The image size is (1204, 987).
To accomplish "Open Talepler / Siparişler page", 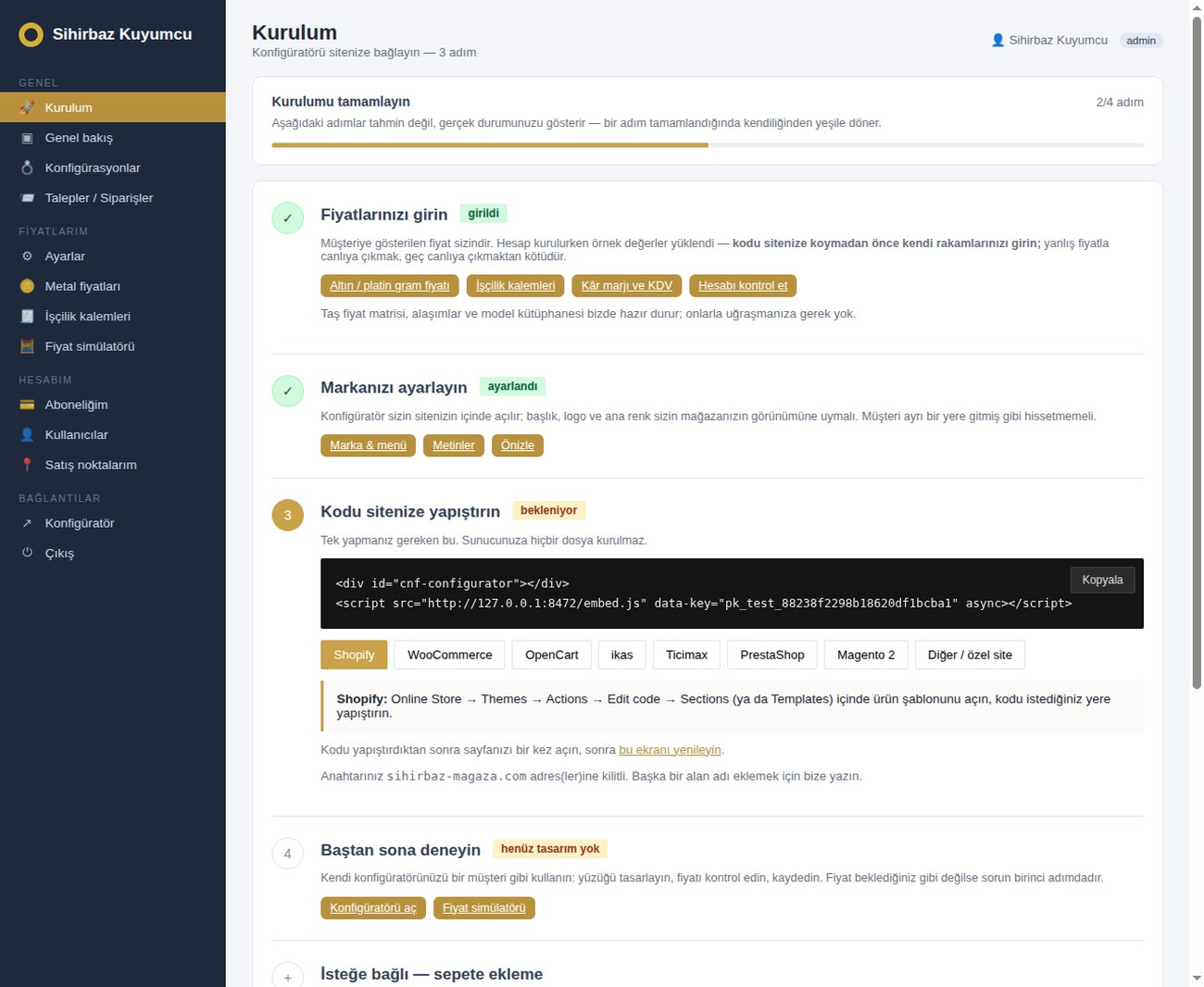I will (x=113, y=198).
